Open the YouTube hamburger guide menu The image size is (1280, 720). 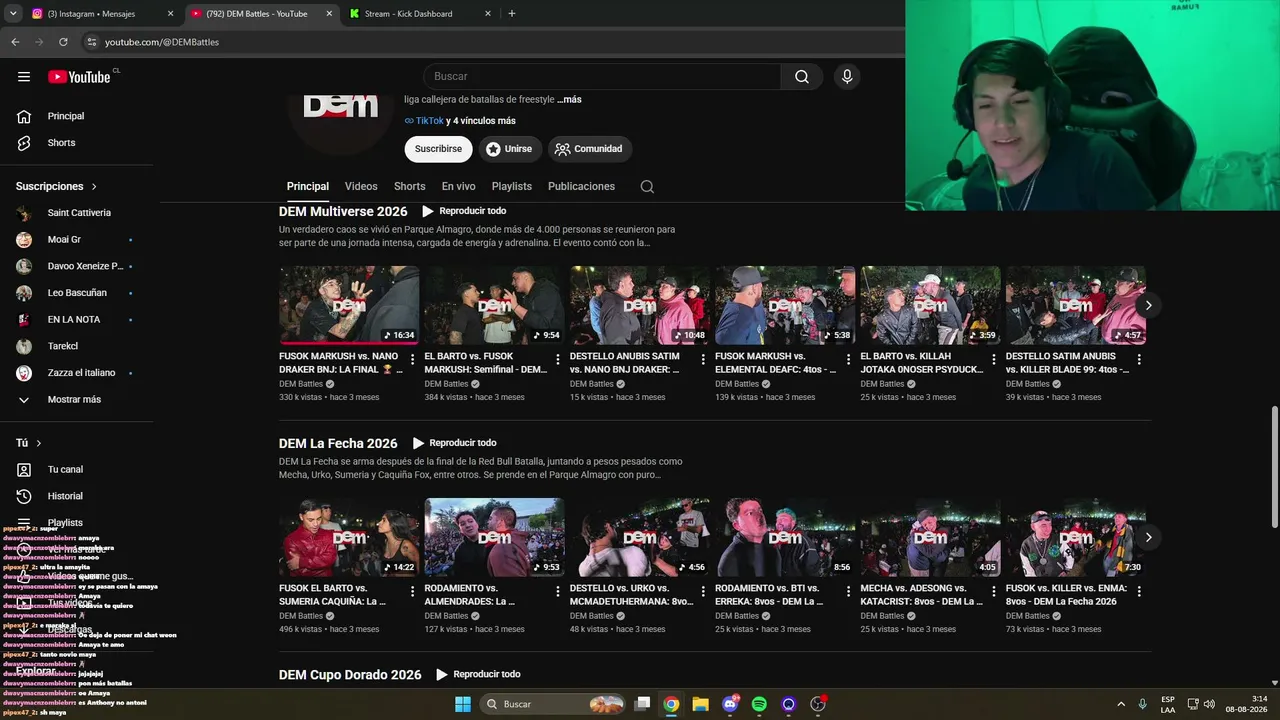click(24, 77)
